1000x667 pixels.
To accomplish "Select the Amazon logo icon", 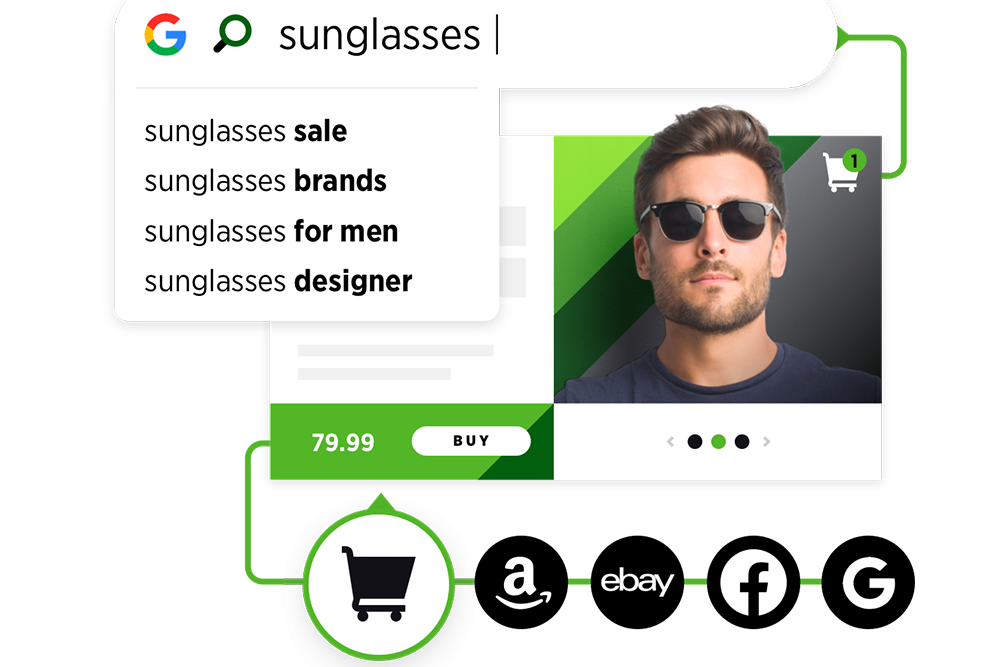I will pyautogui.click(x=521, y=582).
